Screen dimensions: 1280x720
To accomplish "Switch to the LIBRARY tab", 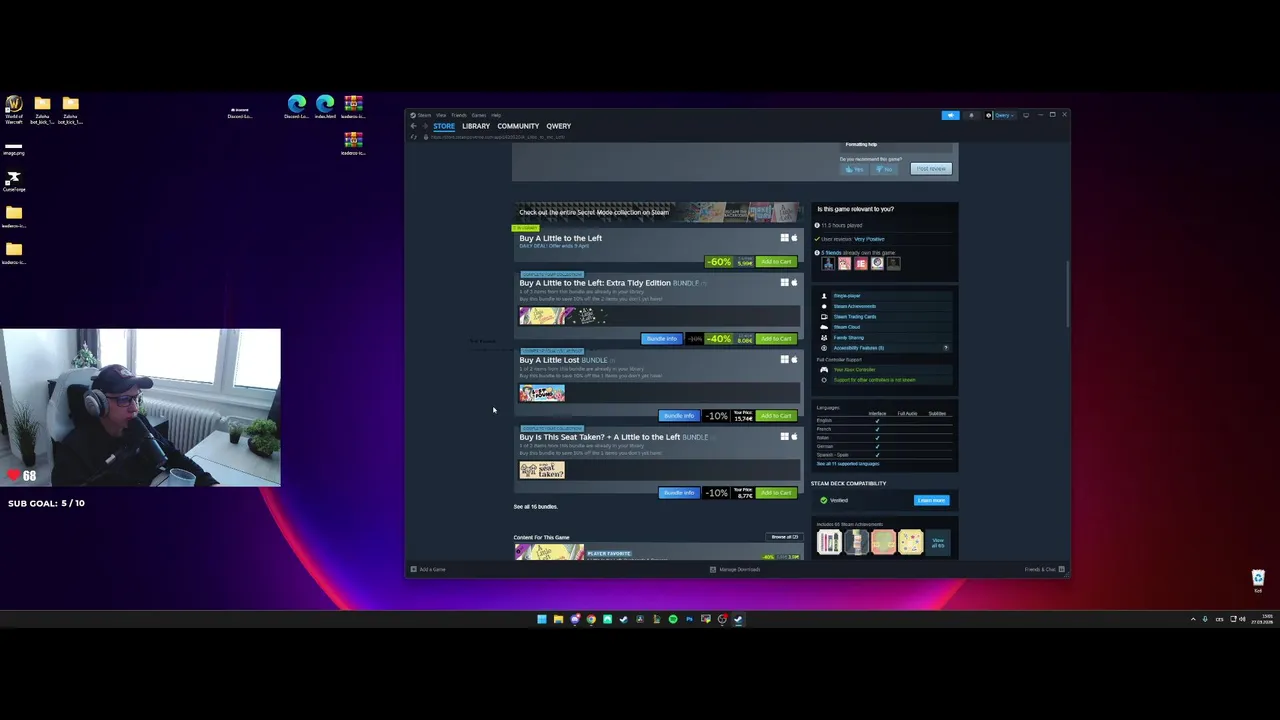I will coord(476,126).
